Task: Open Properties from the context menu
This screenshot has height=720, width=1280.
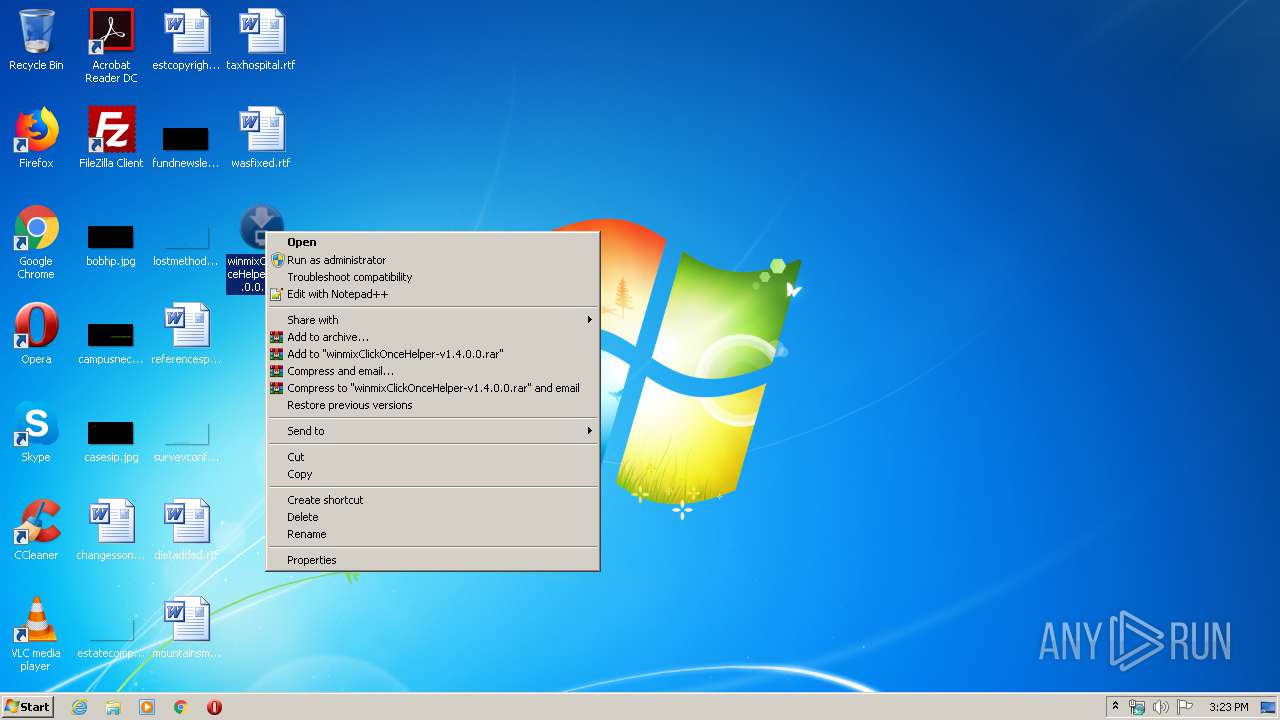Action: pos(433,560)
